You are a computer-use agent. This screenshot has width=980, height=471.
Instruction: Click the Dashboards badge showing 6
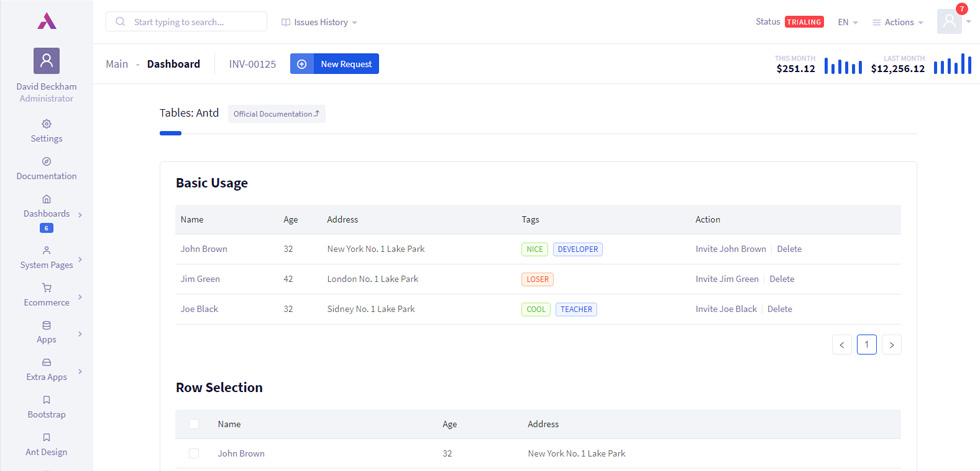click(x=46, y=228)
